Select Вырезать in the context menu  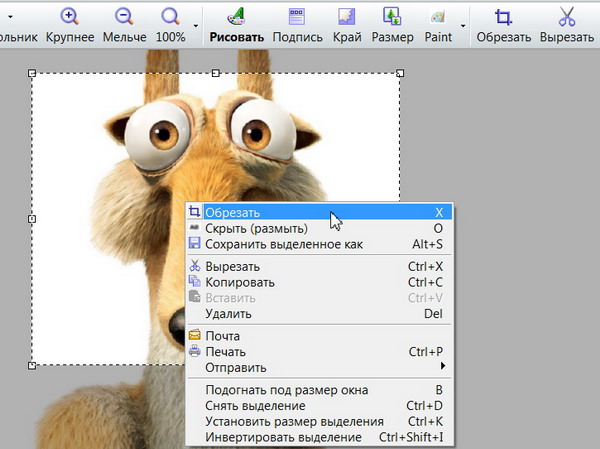pos(320,266)
